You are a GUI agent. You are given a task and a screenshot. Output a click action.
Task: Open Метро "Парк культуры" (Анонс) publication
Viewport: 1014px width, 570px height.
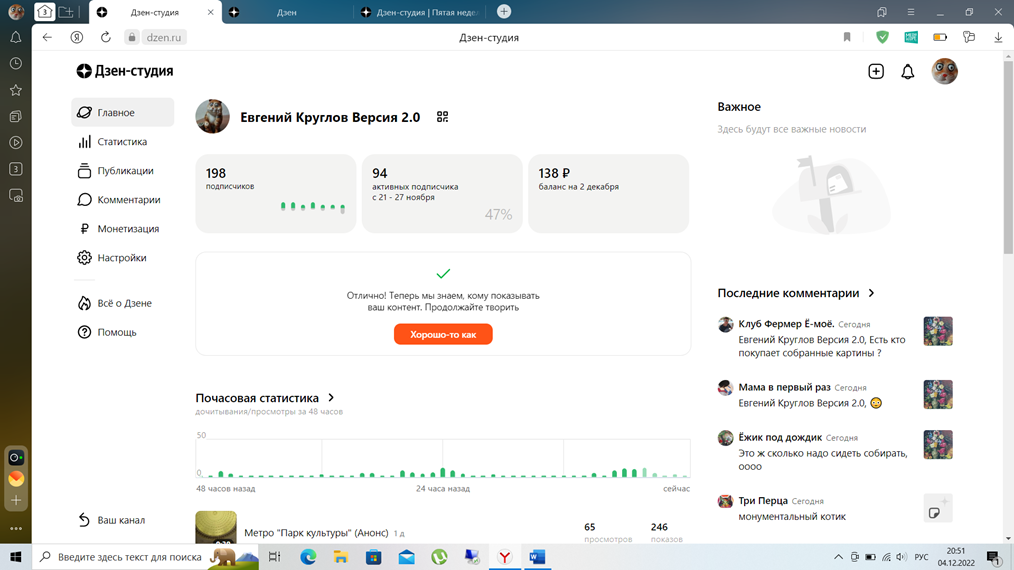pyautogui.click(x=316, y=533)
